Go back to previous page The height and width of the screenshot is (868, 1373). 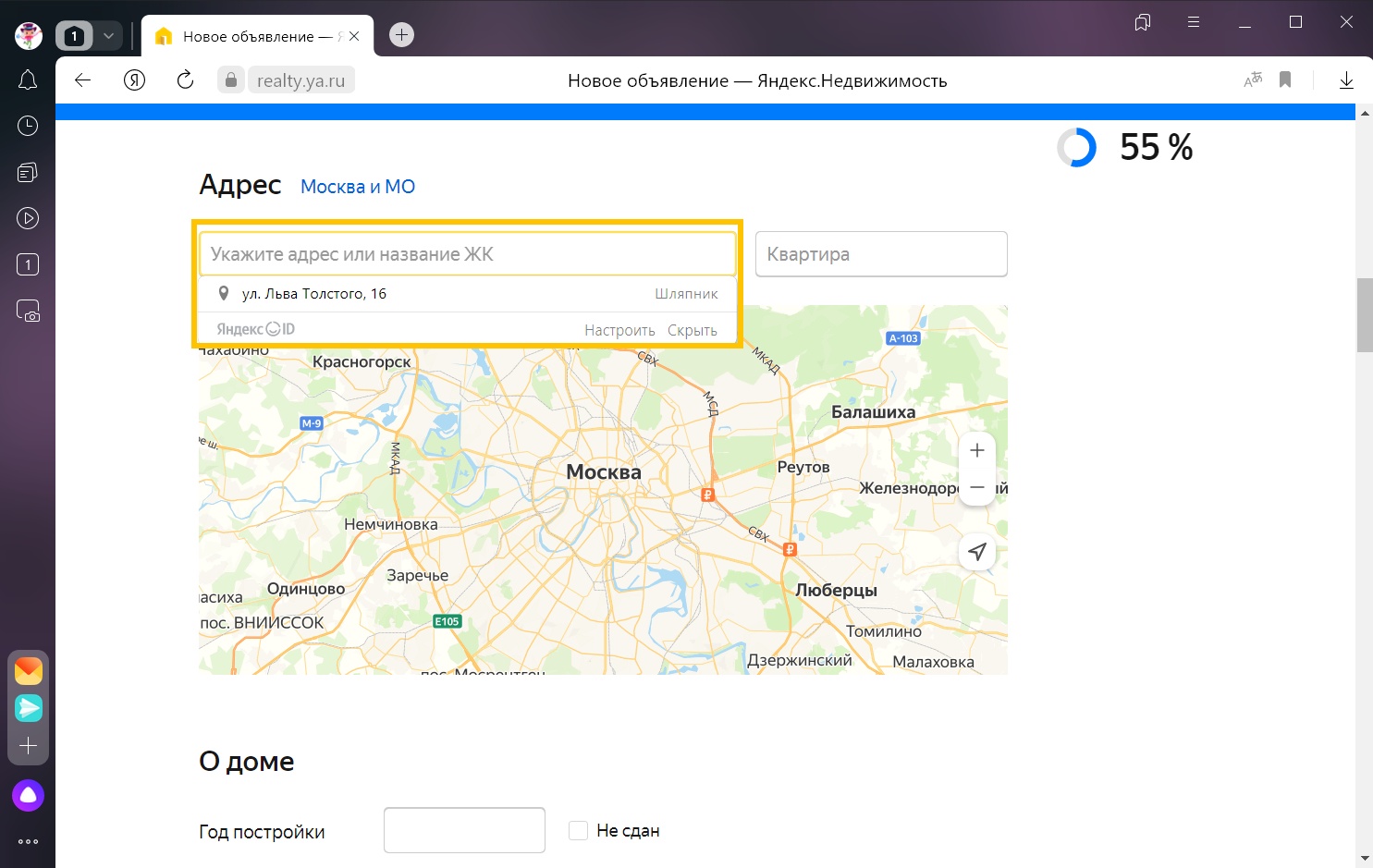pos(83,80)
